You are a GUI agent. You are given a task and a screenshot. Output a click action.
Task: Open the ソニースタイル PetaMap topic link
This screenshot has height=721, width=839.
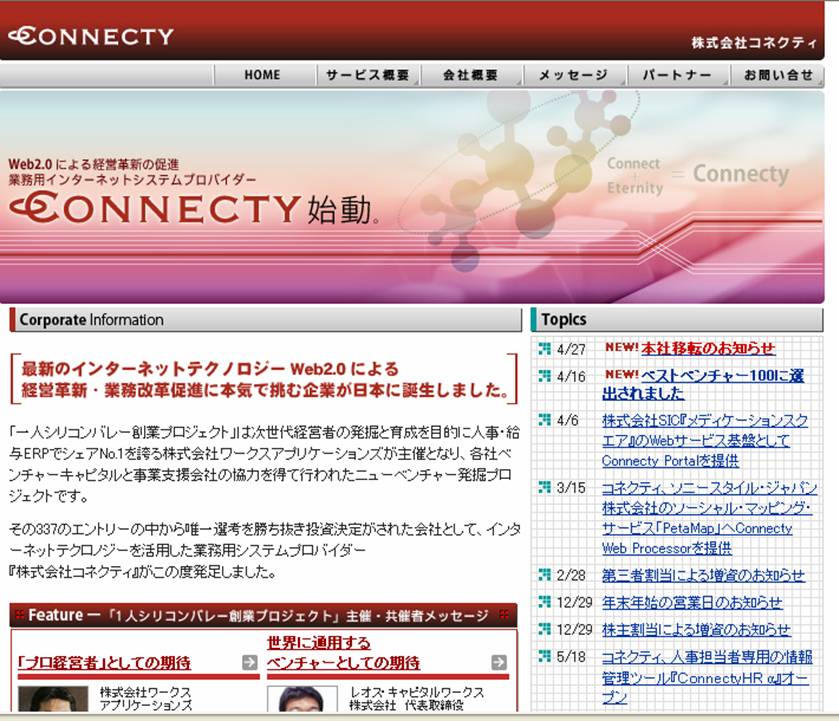tap(709, 518)
